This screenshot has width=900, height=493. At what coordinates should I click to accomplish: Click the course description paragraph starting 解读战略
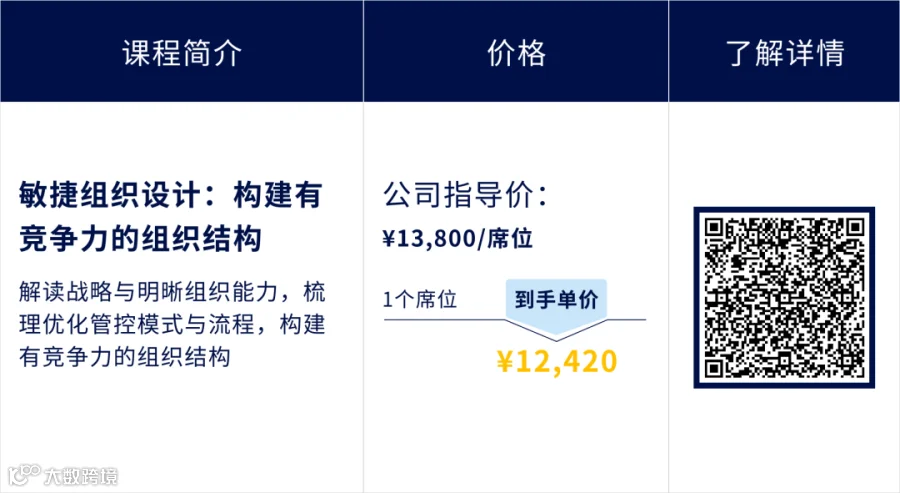pyautogui.click(x=172, y=324)
